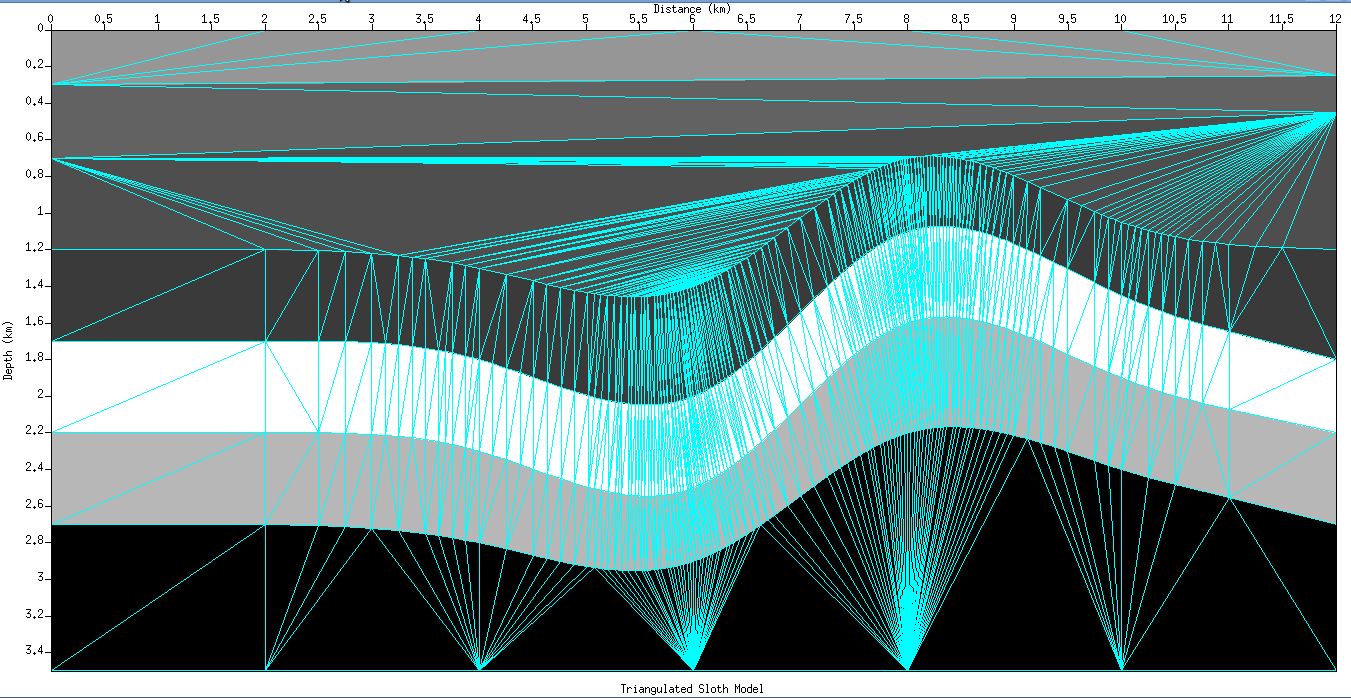The image size is (1351, 698).
Task: Select the "2" tick on the depth axis
Action: [42, 395]
